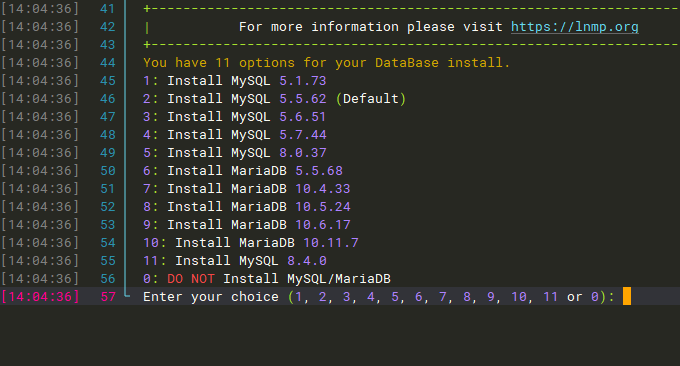
Task: Select the 'Install MariaDB 10.5.24' line
Action: click(x=247, y=207)
